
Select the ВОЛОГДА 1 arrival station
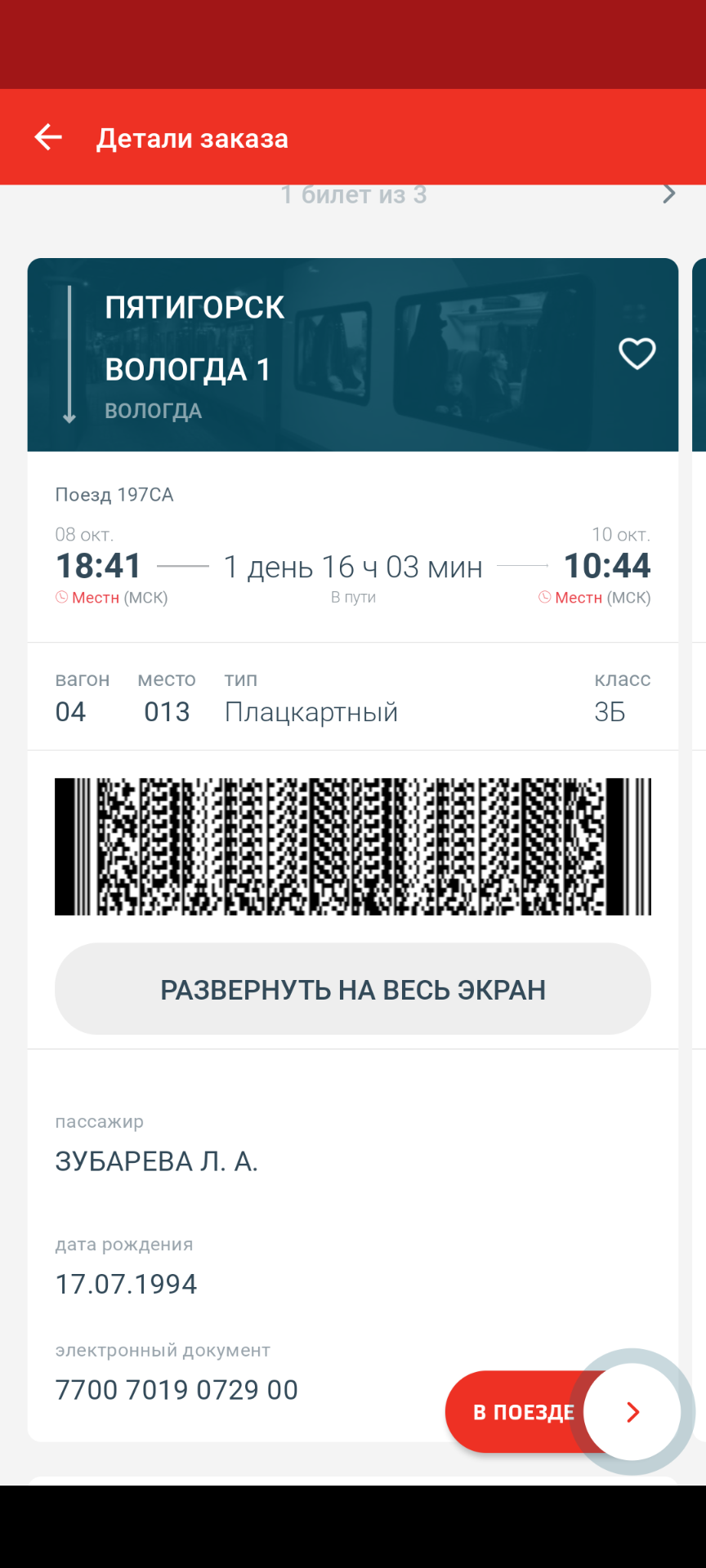(x=187, y=370)
